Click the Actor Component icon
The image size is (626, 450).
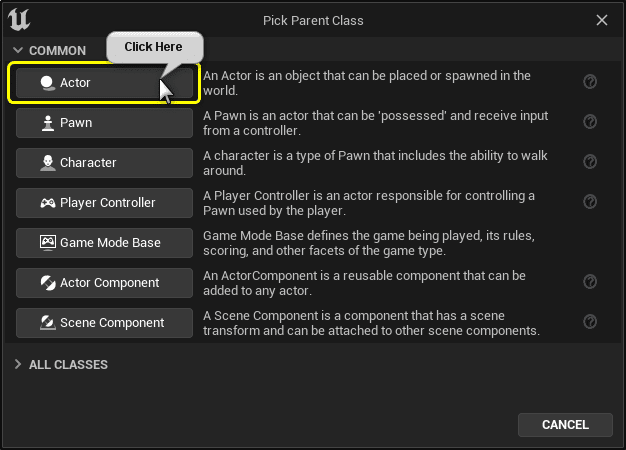[47, 283]
